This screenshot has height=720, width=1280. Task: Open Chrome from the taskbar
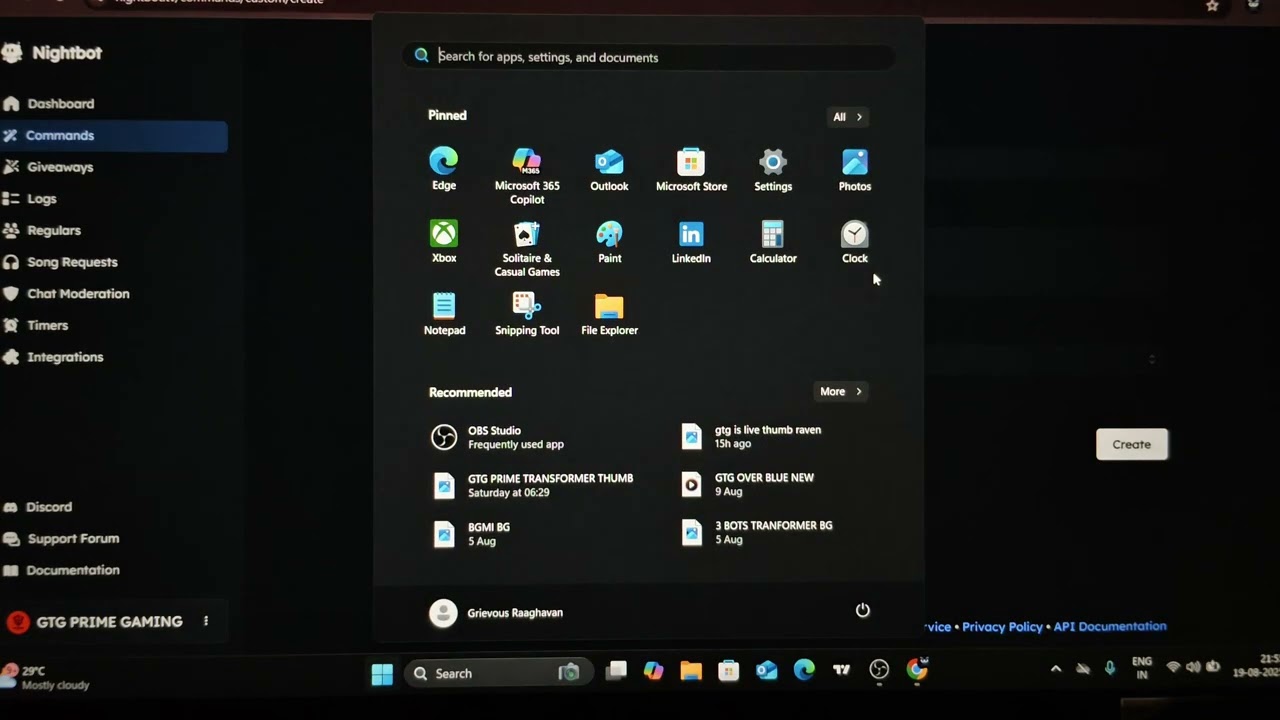(917, 670)
